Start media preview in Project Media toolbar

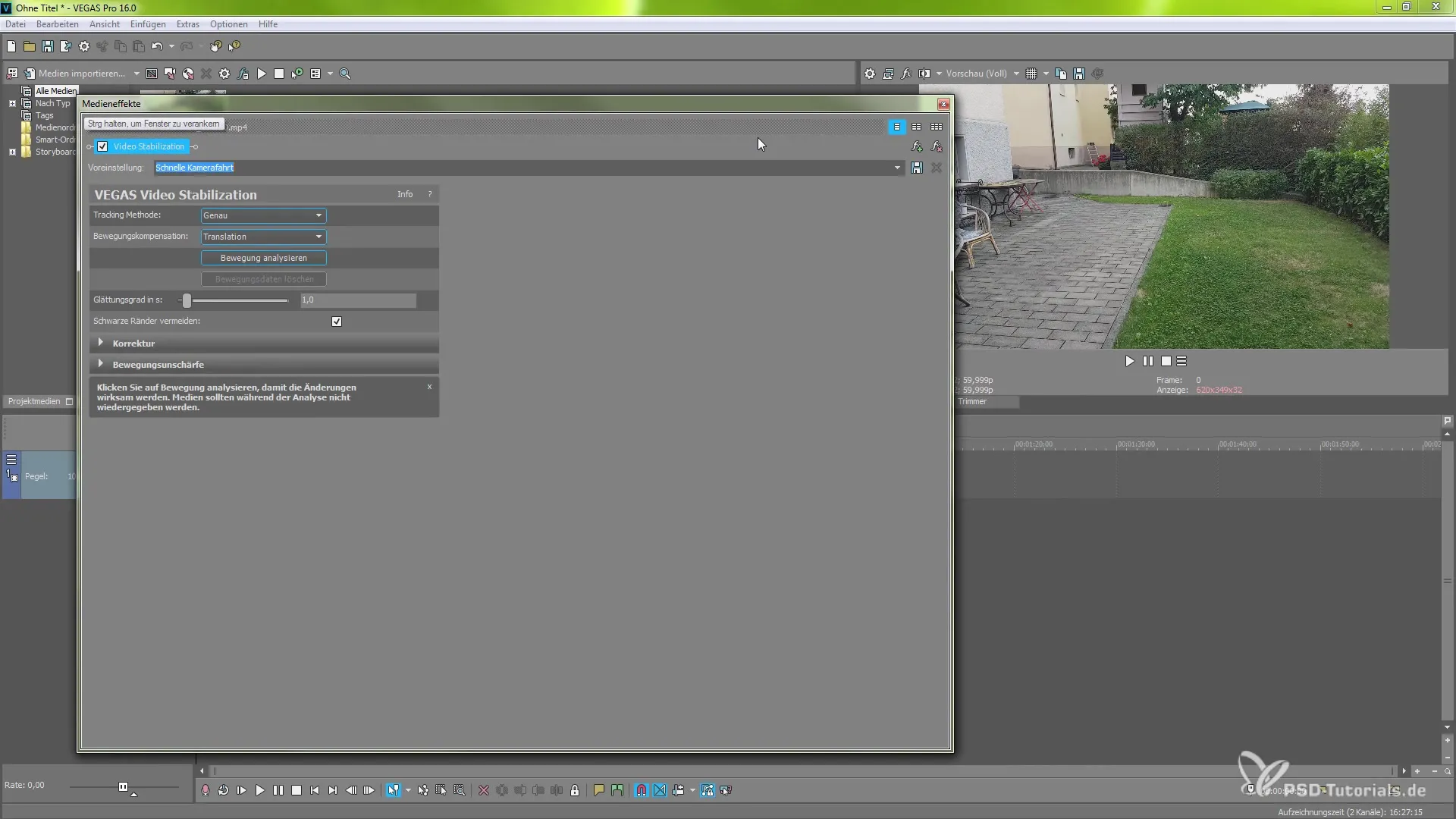262,74
